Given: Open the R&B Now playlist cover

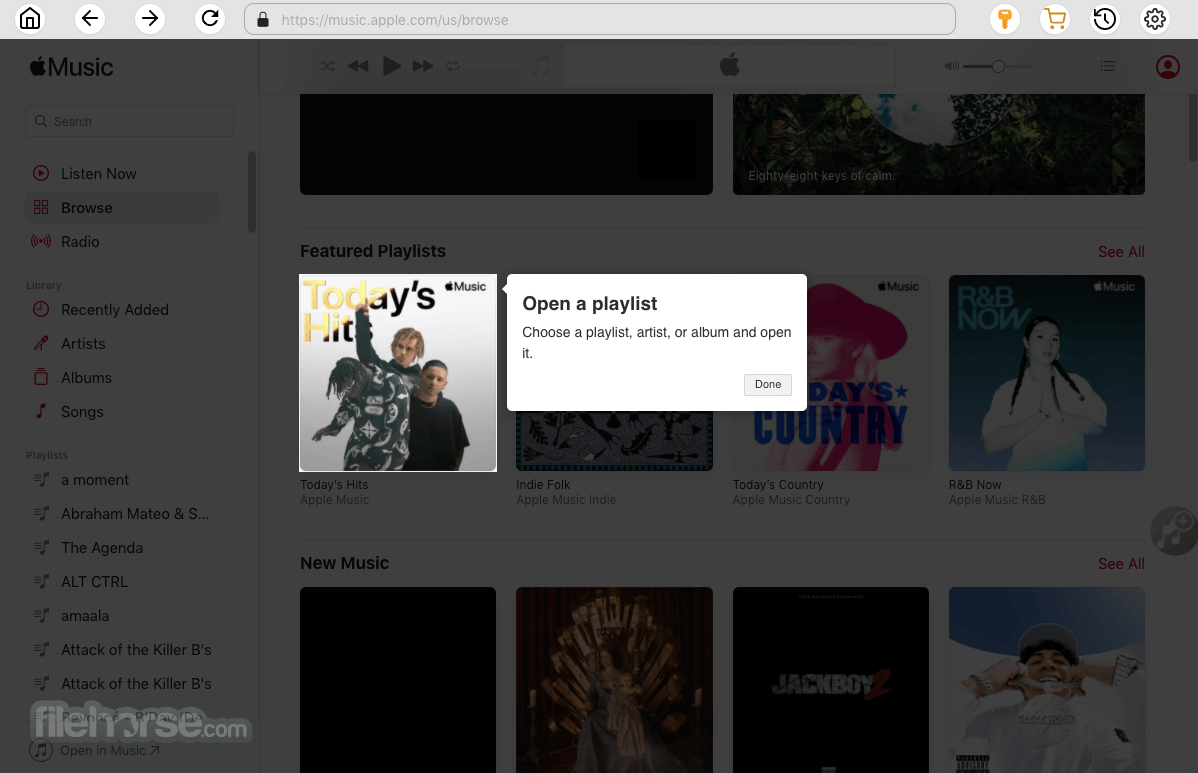Looking at the screenshot, I should coord(1047,373).
